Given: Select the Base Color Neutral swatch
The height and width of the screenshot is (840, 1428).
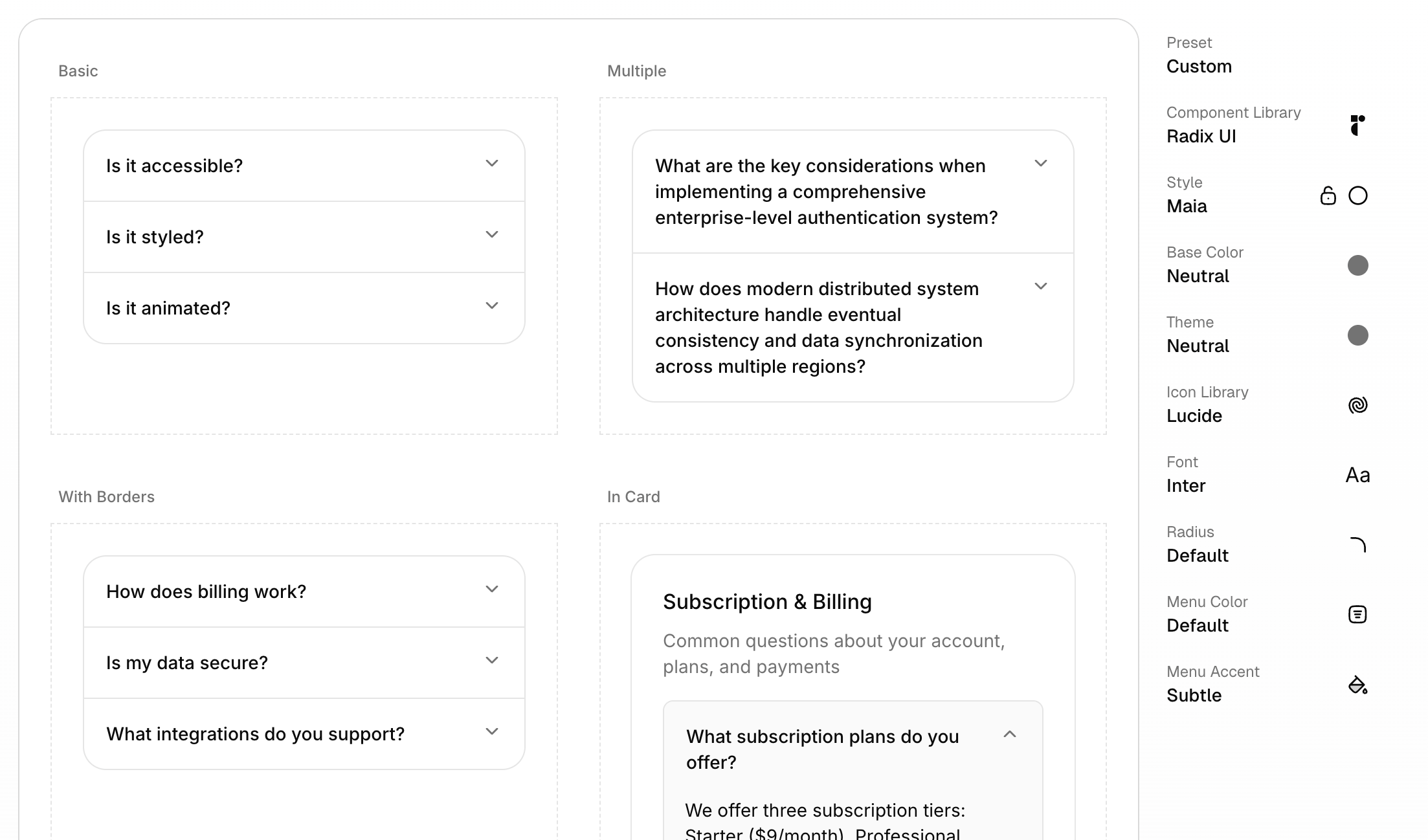Looking at the screenshot, I should 1357,265.
